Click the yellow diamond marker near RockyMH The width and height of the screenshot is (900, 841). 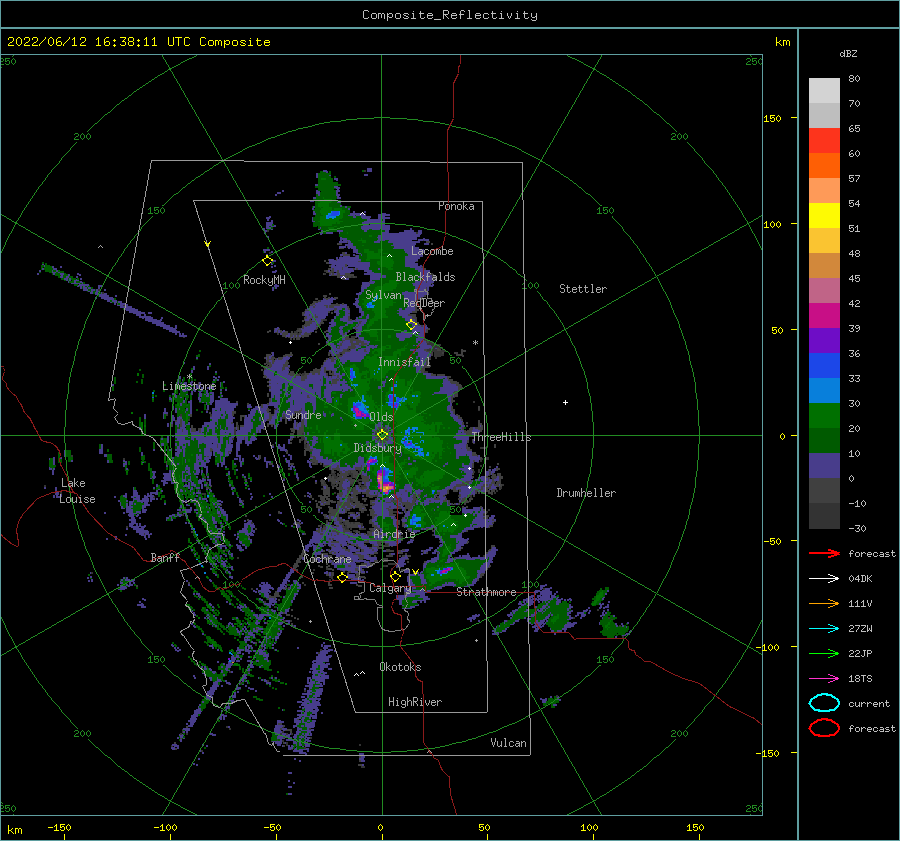coord(267,261)
